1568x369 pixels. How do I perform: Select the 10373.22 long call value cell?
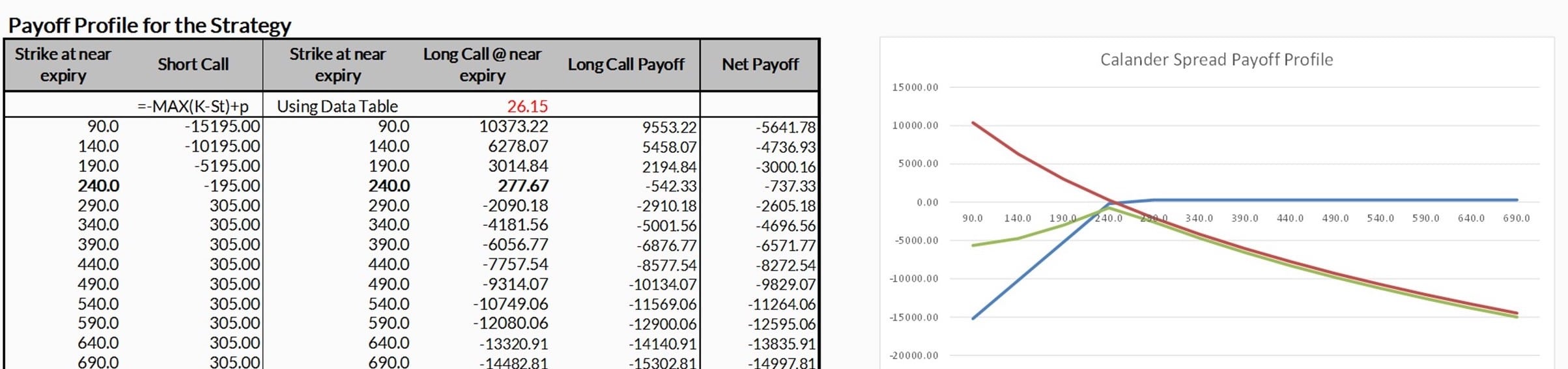513,126
